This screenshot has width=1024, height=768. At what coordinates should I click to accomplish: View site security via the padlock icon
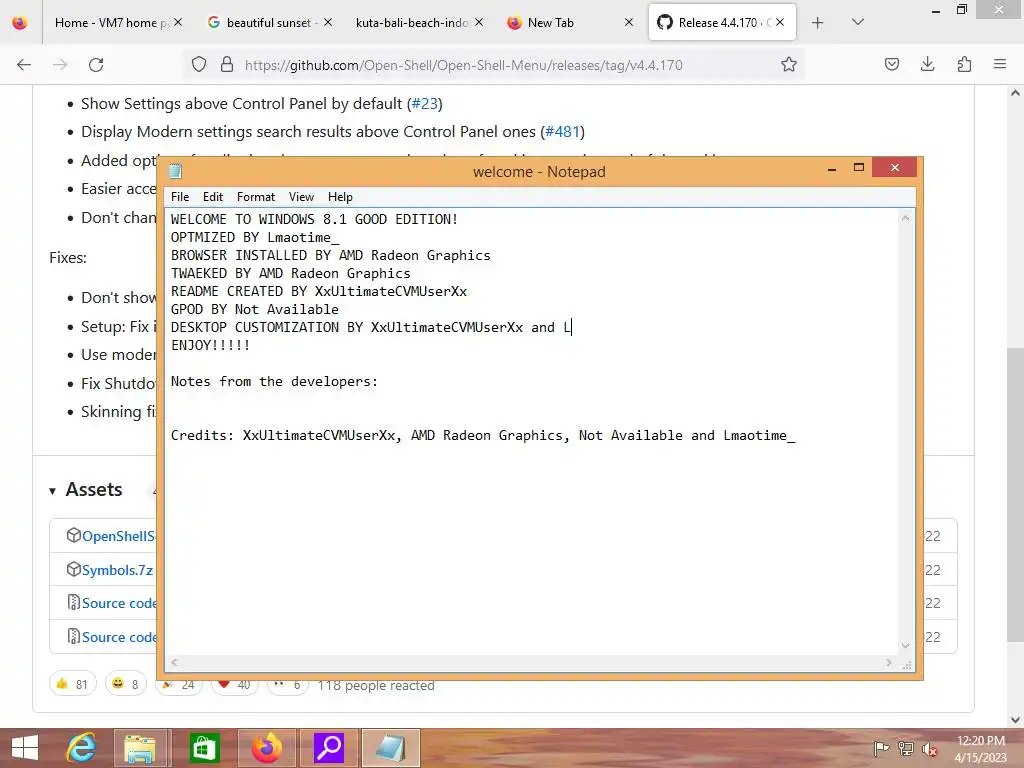click(227, 65)
